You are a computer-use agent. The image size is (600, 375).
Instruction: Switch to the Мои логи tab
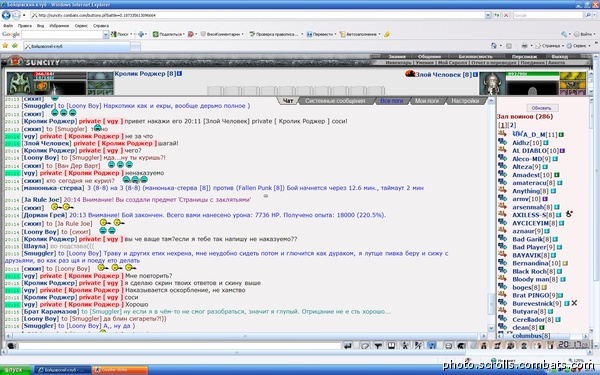[427, 101]
